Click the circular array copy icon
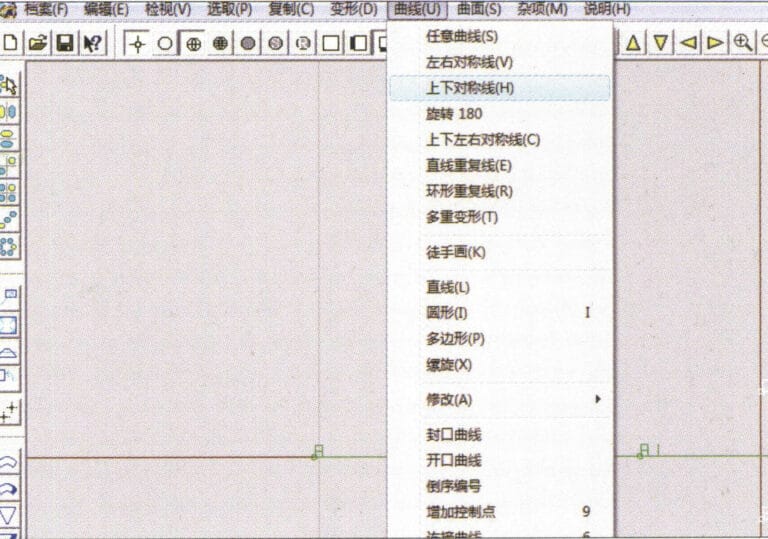This screenshot has width=768, height=539. (x=9, y=246)
